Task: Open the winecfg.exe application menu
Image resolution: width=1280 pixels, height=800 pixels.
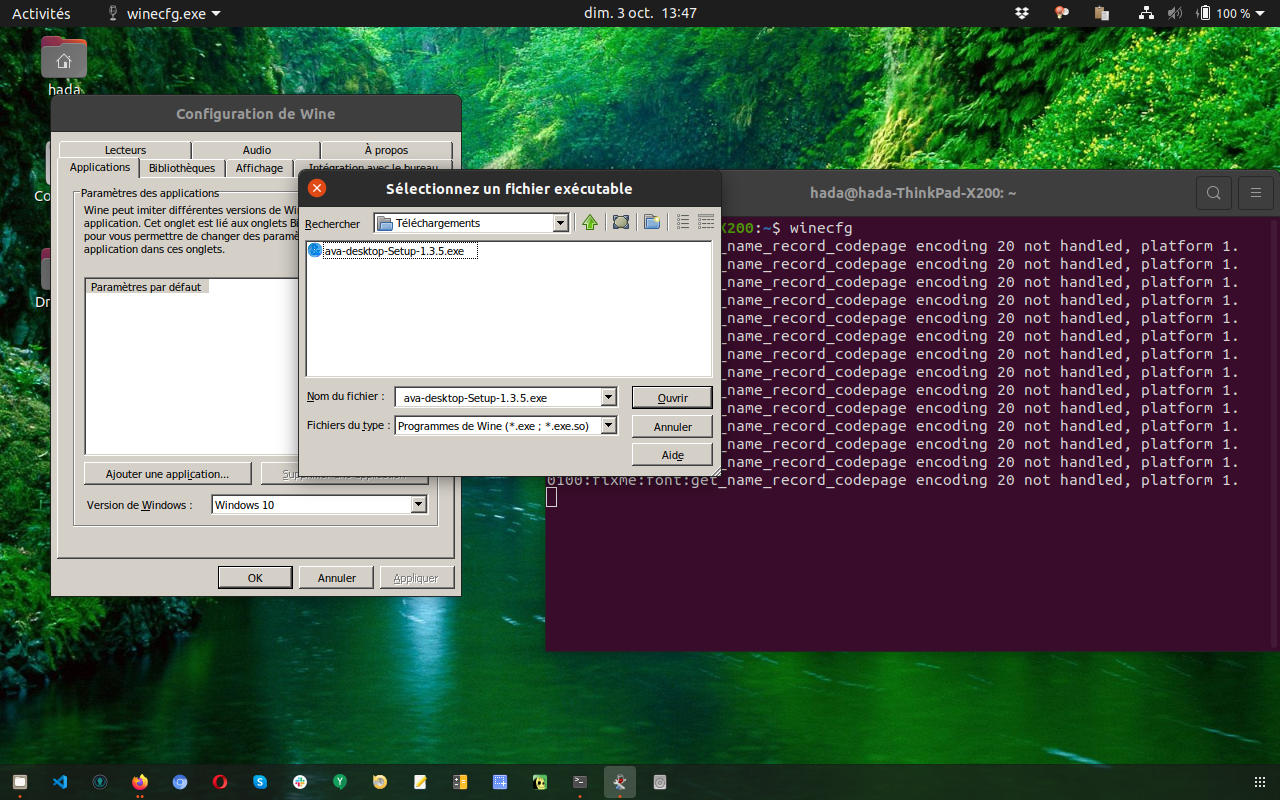Action: [x=163, y=13]
